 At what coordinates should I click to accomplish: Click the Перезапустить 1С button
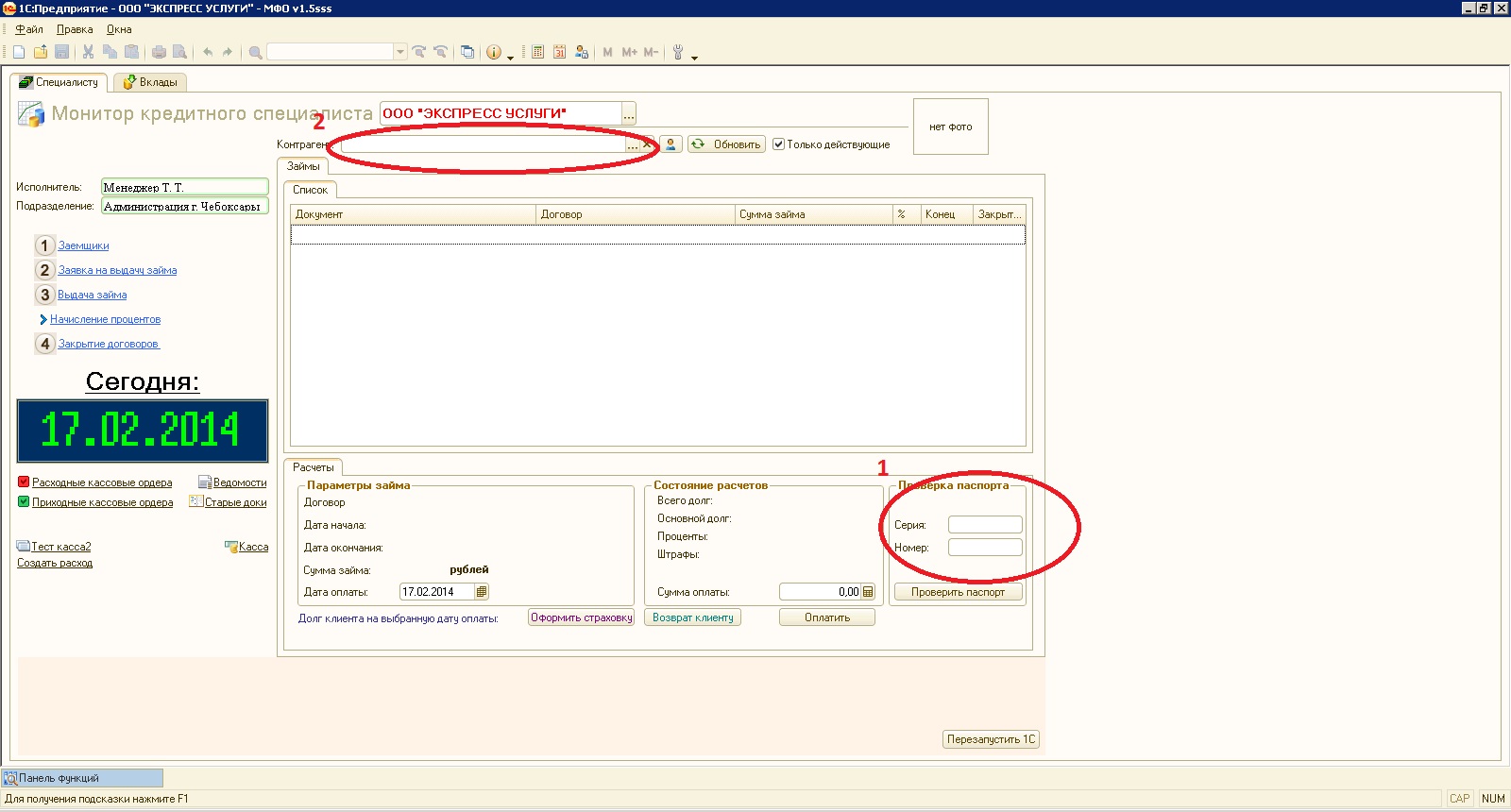tap(992, 739)
